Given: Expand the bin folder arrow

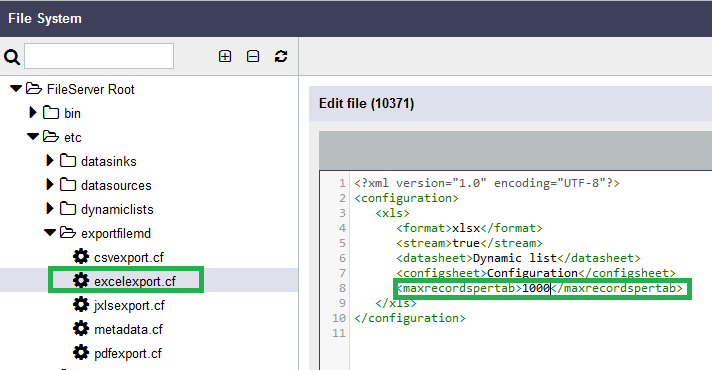Looking at the screenshot, I should click(33, 113).
